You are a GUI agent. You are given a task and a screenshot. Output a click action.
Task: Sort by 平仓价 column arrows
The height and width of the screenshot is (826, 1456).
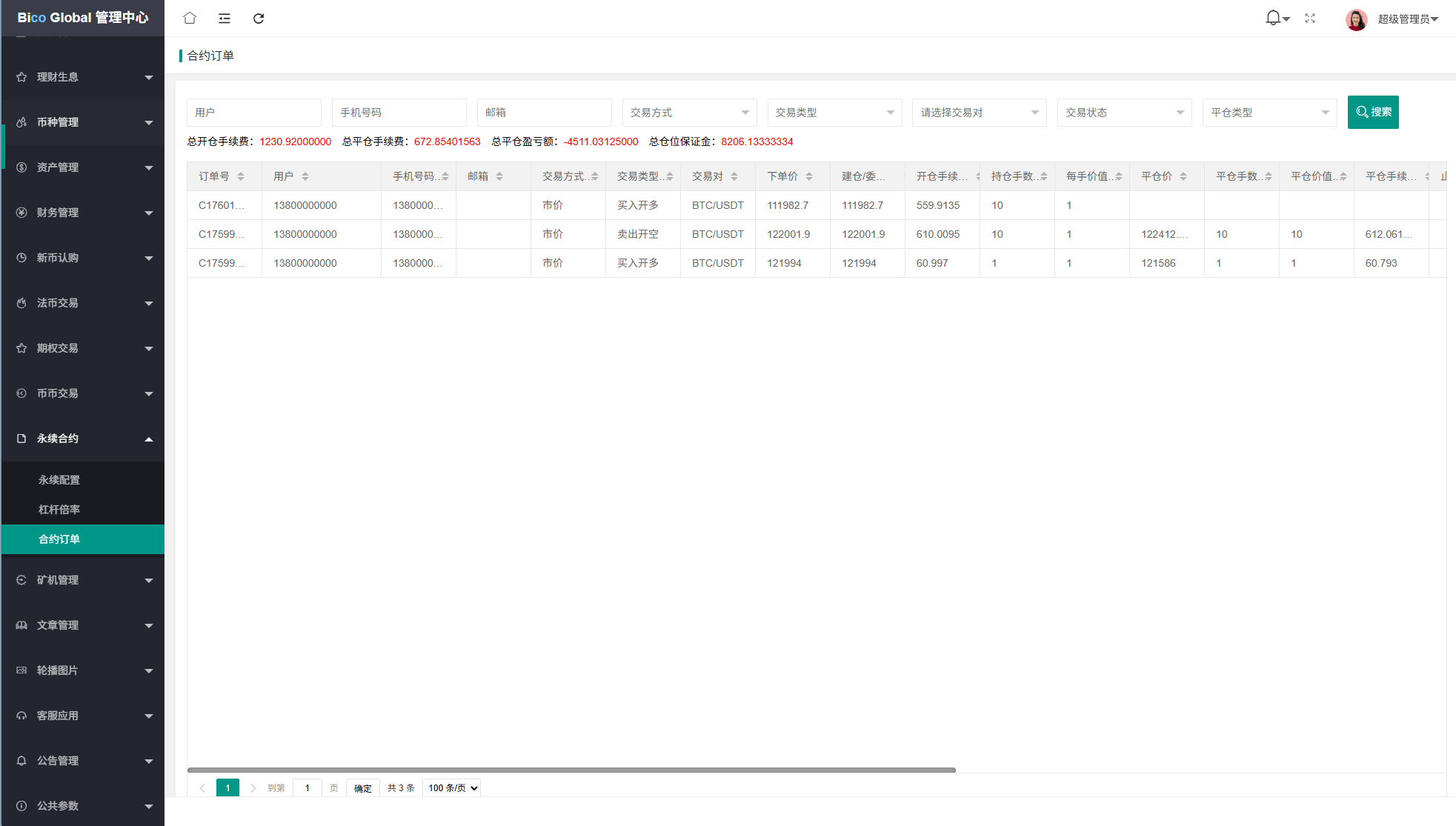[1183, 176]
